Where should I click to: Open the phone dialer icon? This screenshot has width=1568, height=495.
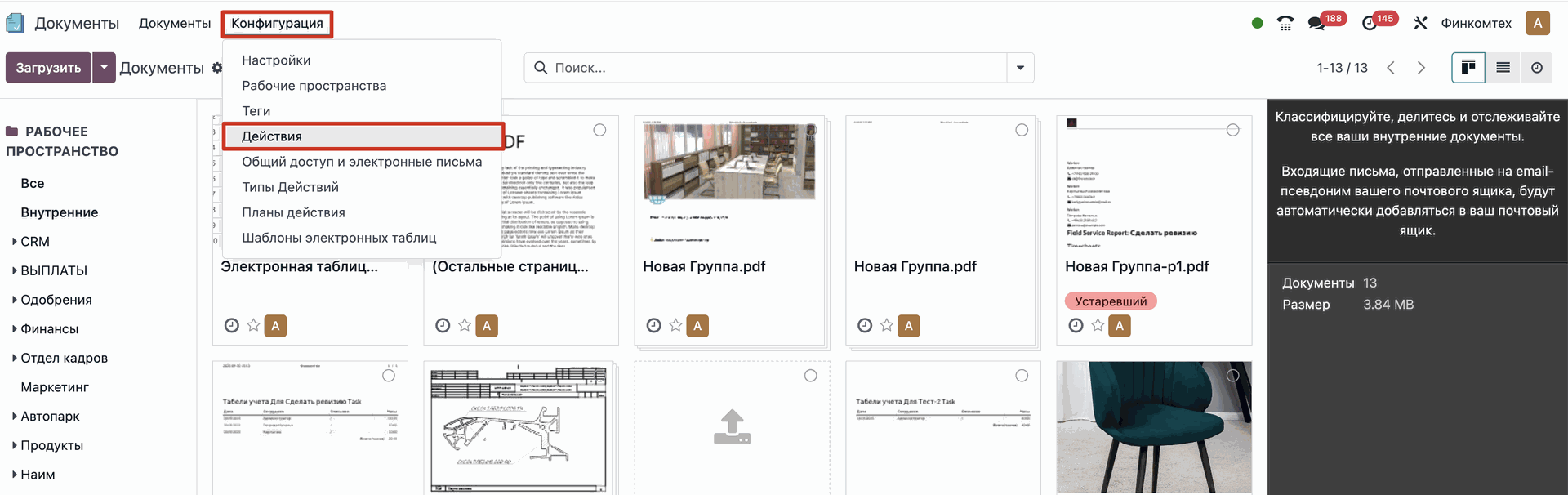[x=1285, y=23]
